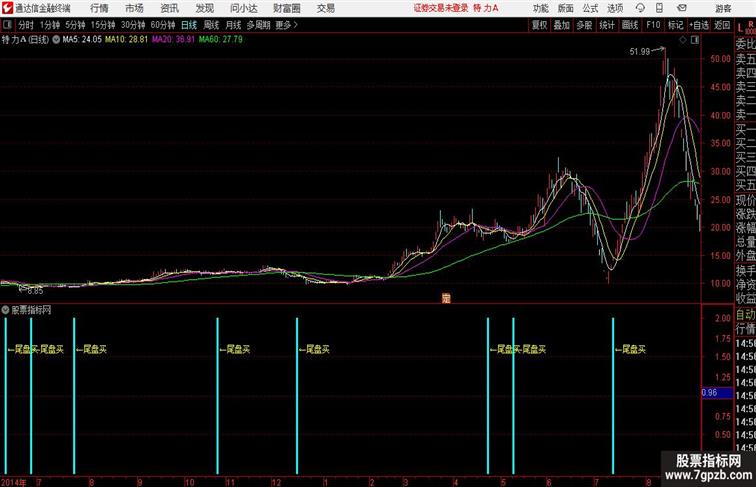Select the 月线 monthly tab
Viewport: 756px width, 487px height.
[233, 25]
